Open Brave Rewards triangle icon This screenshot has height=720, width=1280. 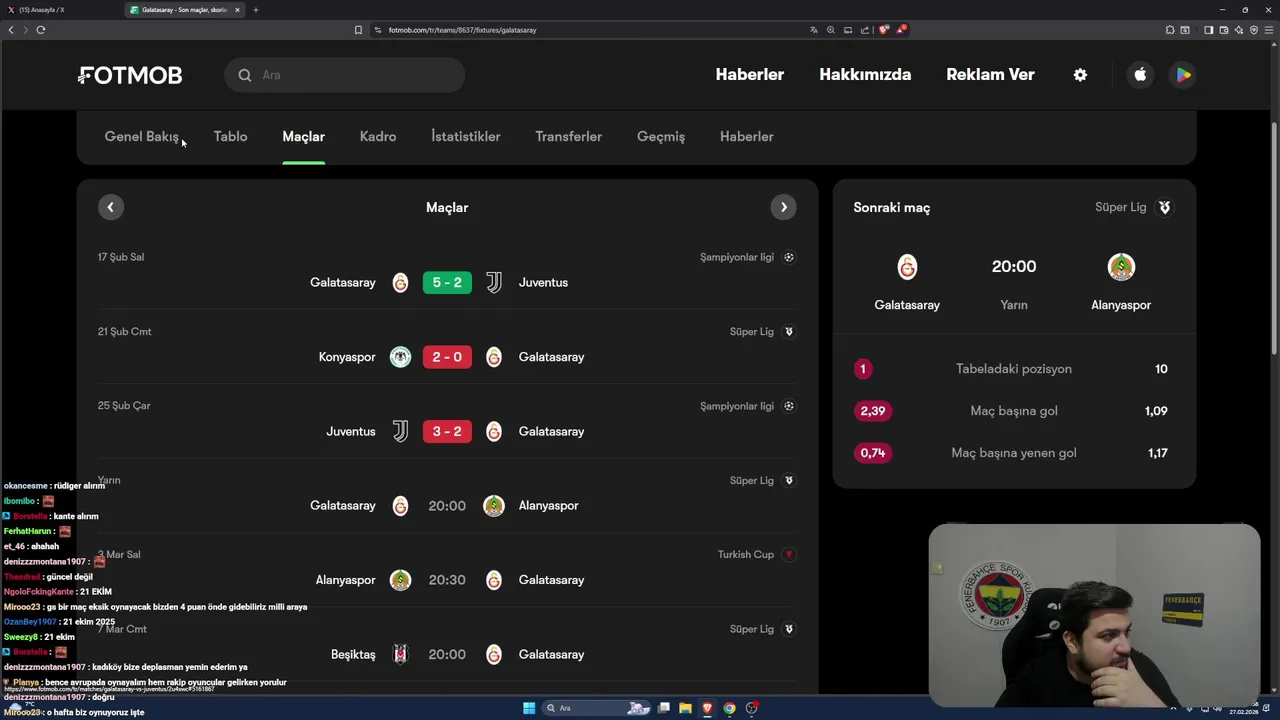(901, 30)
